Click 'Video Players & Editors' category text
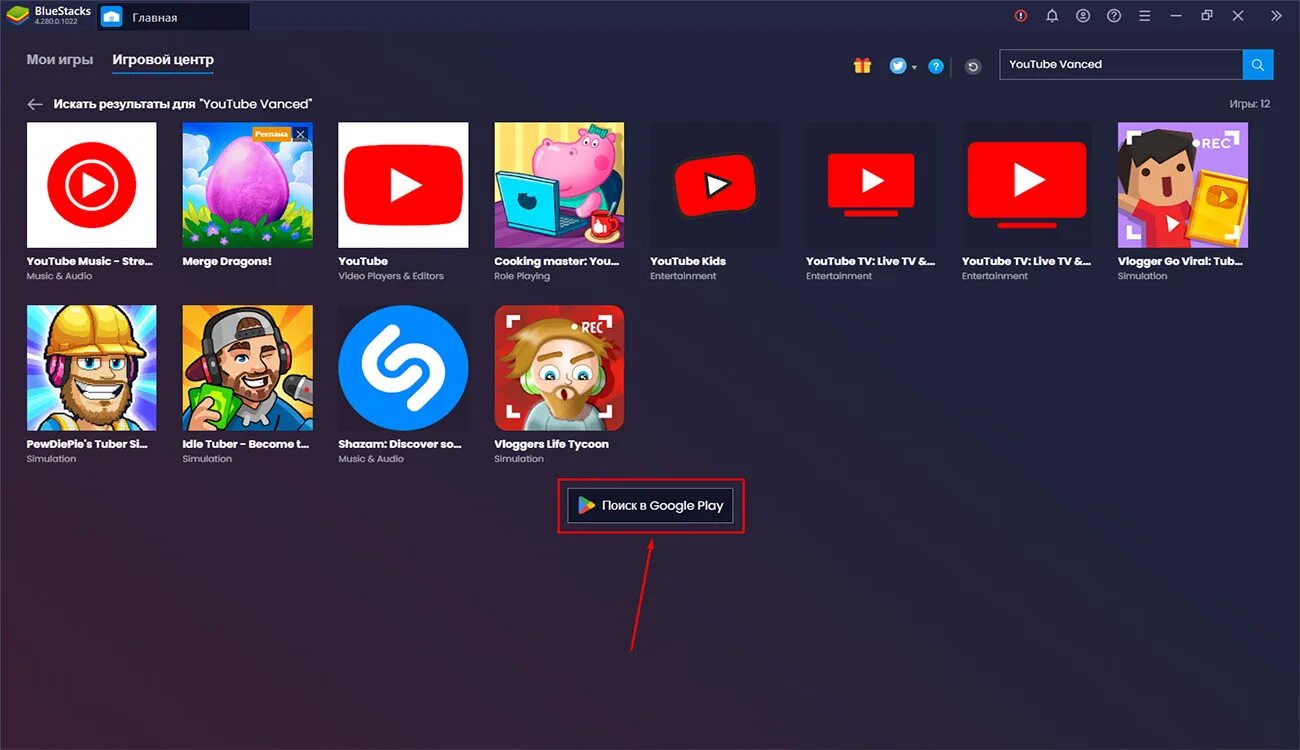This screenshot has width=1300, height=750. (x=391, y=276)
